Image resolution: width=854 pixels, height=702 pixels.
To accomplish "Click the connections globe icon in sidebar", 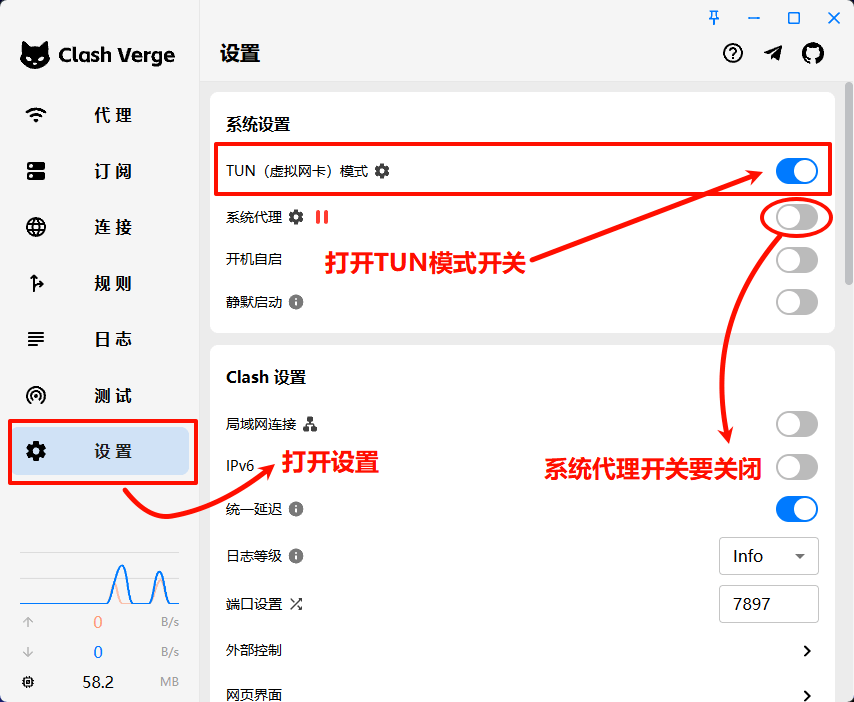I will 36,227.
